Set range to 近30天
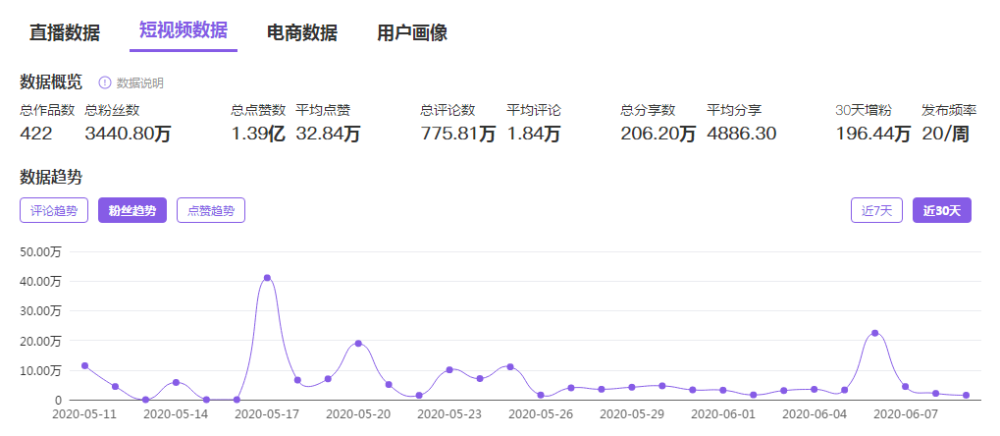This screenshot has height=436, width=1000. 942,210
